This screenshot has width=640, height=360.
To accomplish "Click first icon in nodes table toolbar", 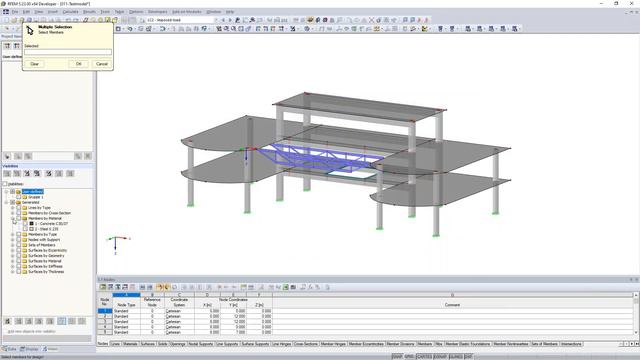I will pos(103,287).
